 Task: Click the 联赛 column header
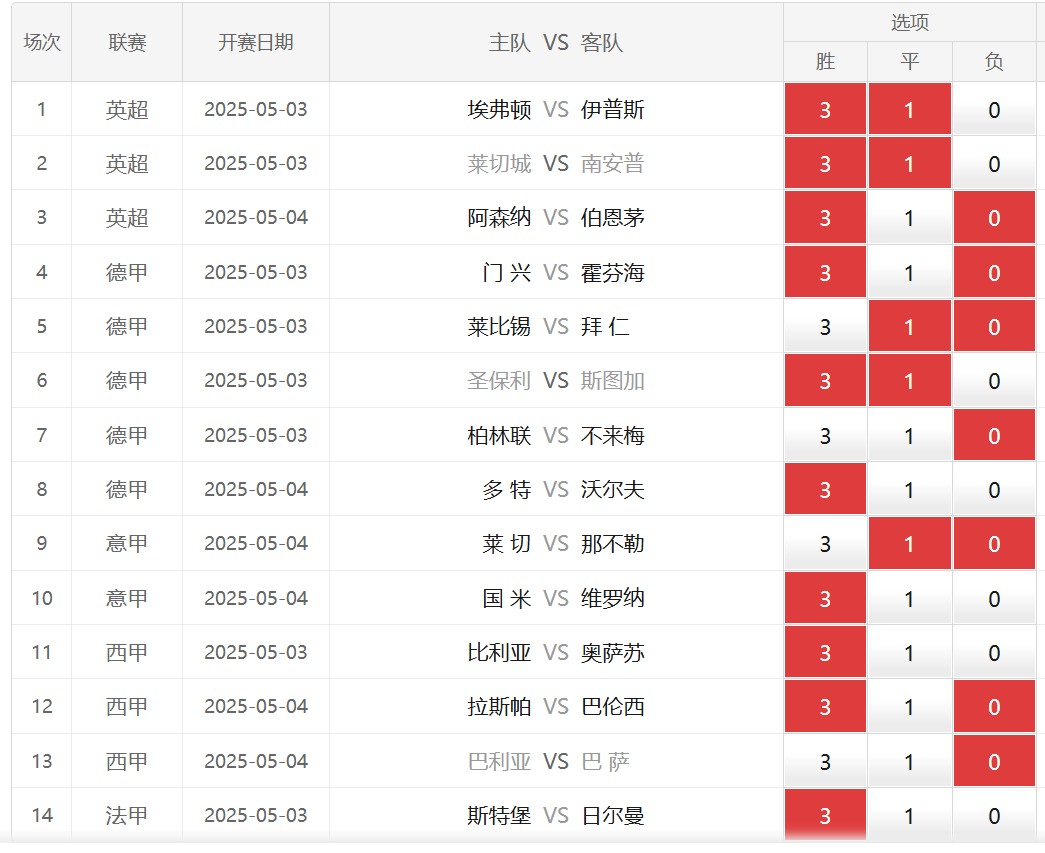pyautogui.click(x=127, y=42)
